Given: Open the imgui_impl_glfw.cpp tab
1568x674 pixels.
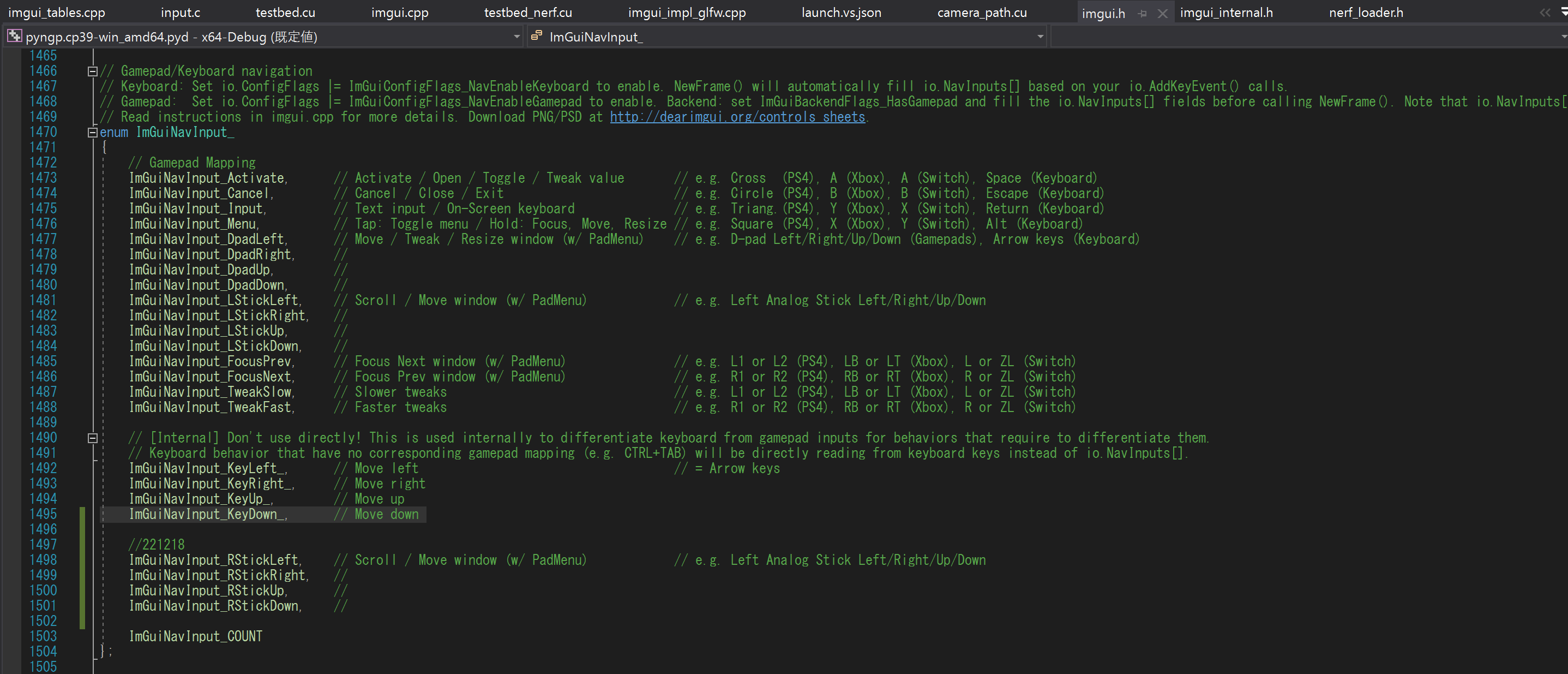Looking at the screenshot, I should [x=687, y=13].
